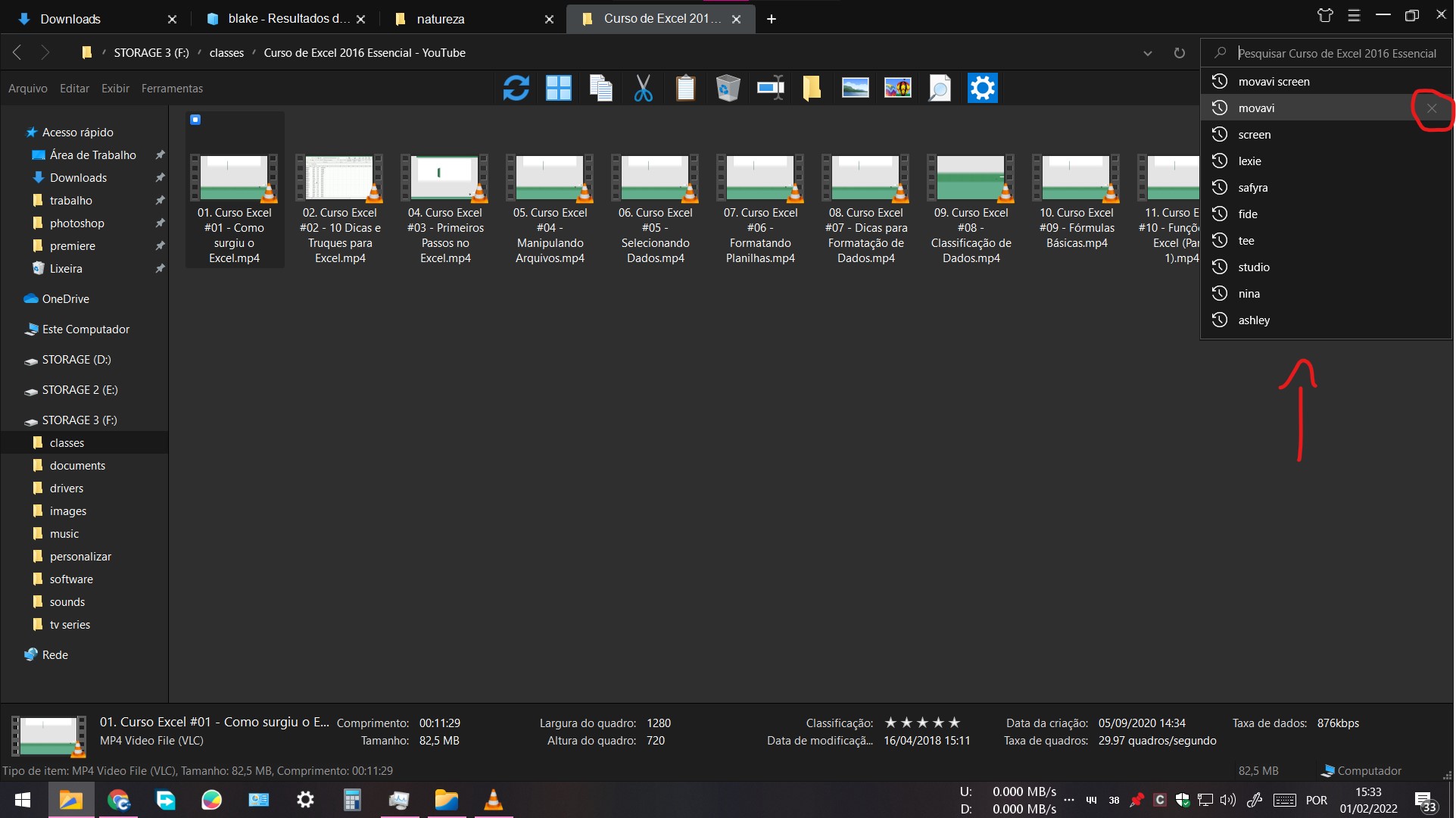
Task: Click the blue Refresh sync toolbar icon
Action: 516,88
